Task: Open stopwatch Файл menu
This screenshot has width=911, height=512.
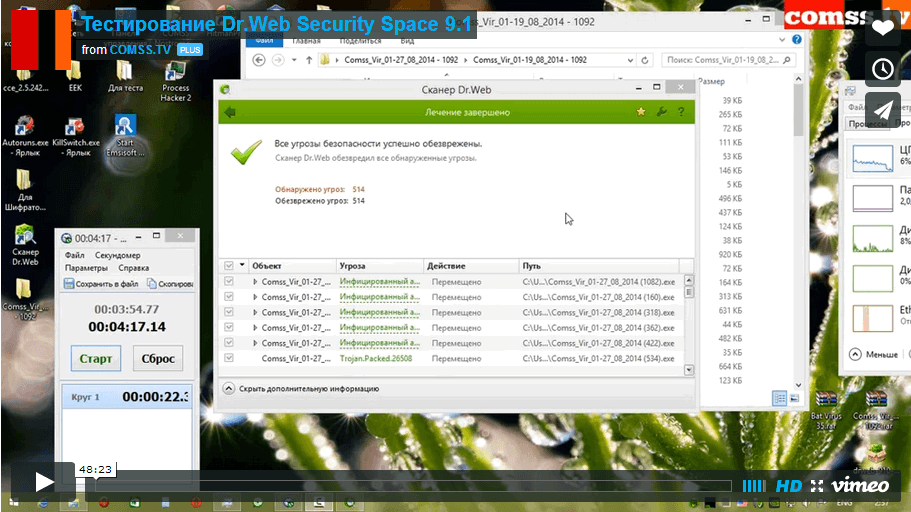Action: (x=74, y=255)
